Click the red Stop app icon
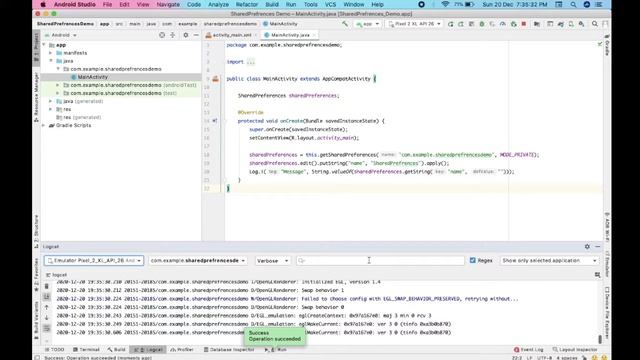This screenshot has width=640, height=360. tap(524, 24)
